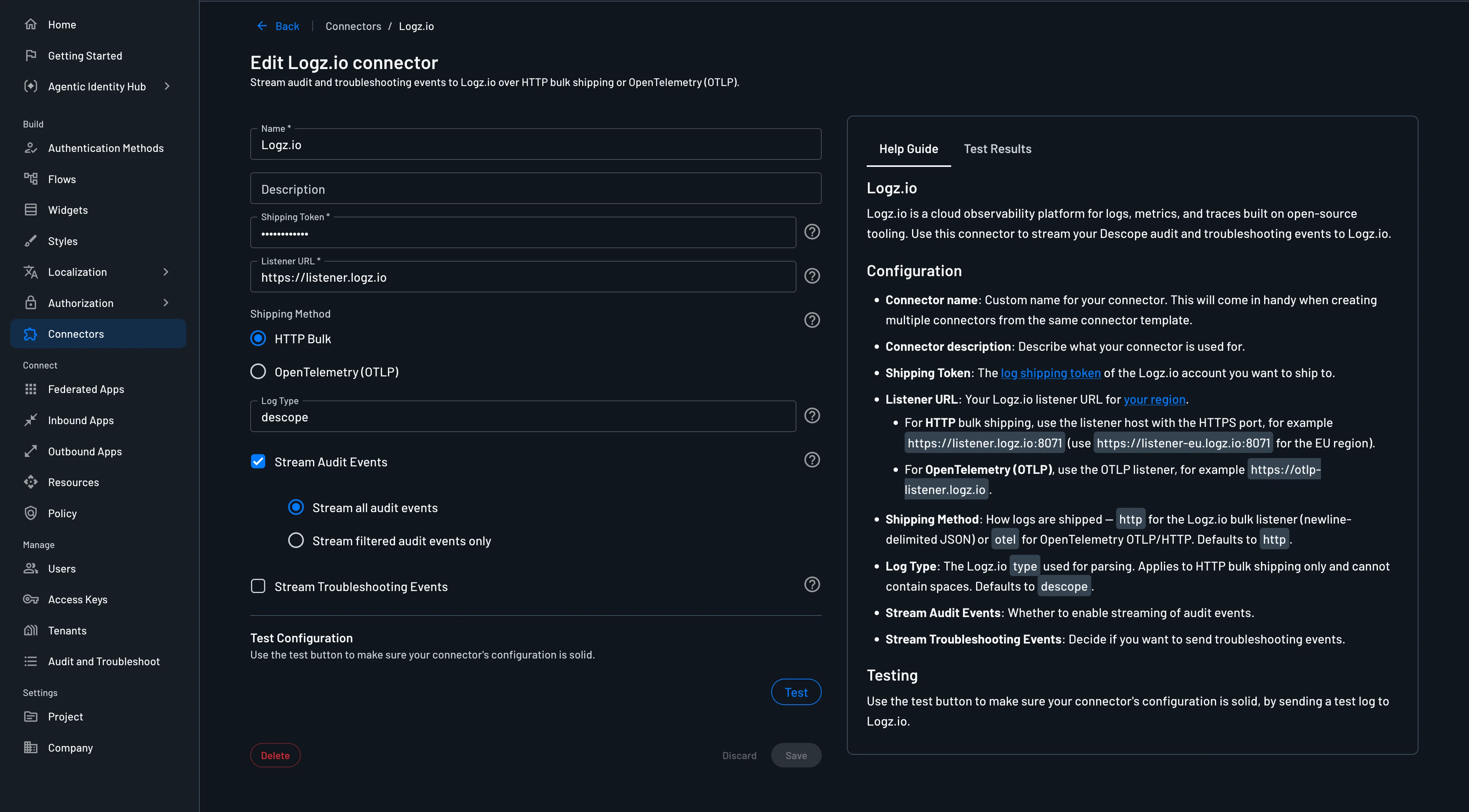
Task: Click the Resources icon
Action: pyautogui.click(x=31, y=483)
